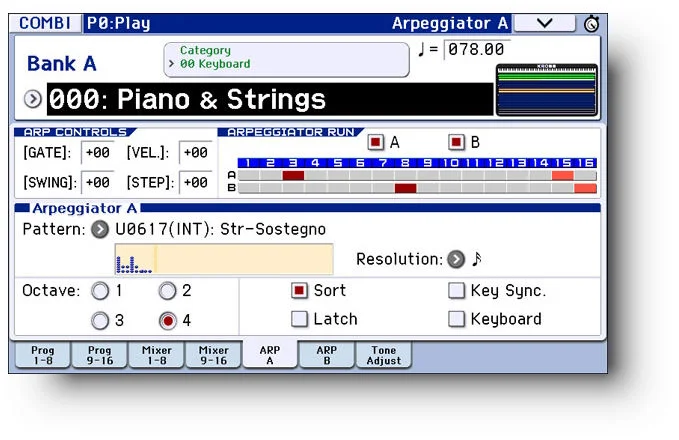Switch to ARP B tab
Image resolution: width=679 pixels, height=440 pixels.
click(x=327, y=355)
